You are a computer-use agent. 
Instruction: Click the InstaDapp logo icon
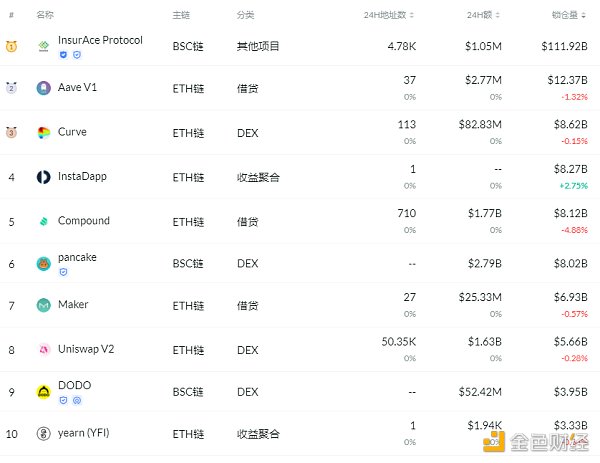(x=44, y=177)
